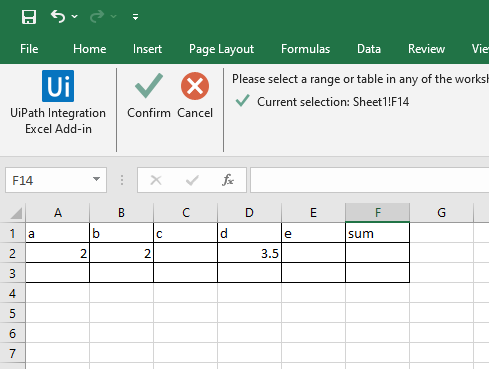
Task: Click inside the formula bar input
Action: [370, 180]
